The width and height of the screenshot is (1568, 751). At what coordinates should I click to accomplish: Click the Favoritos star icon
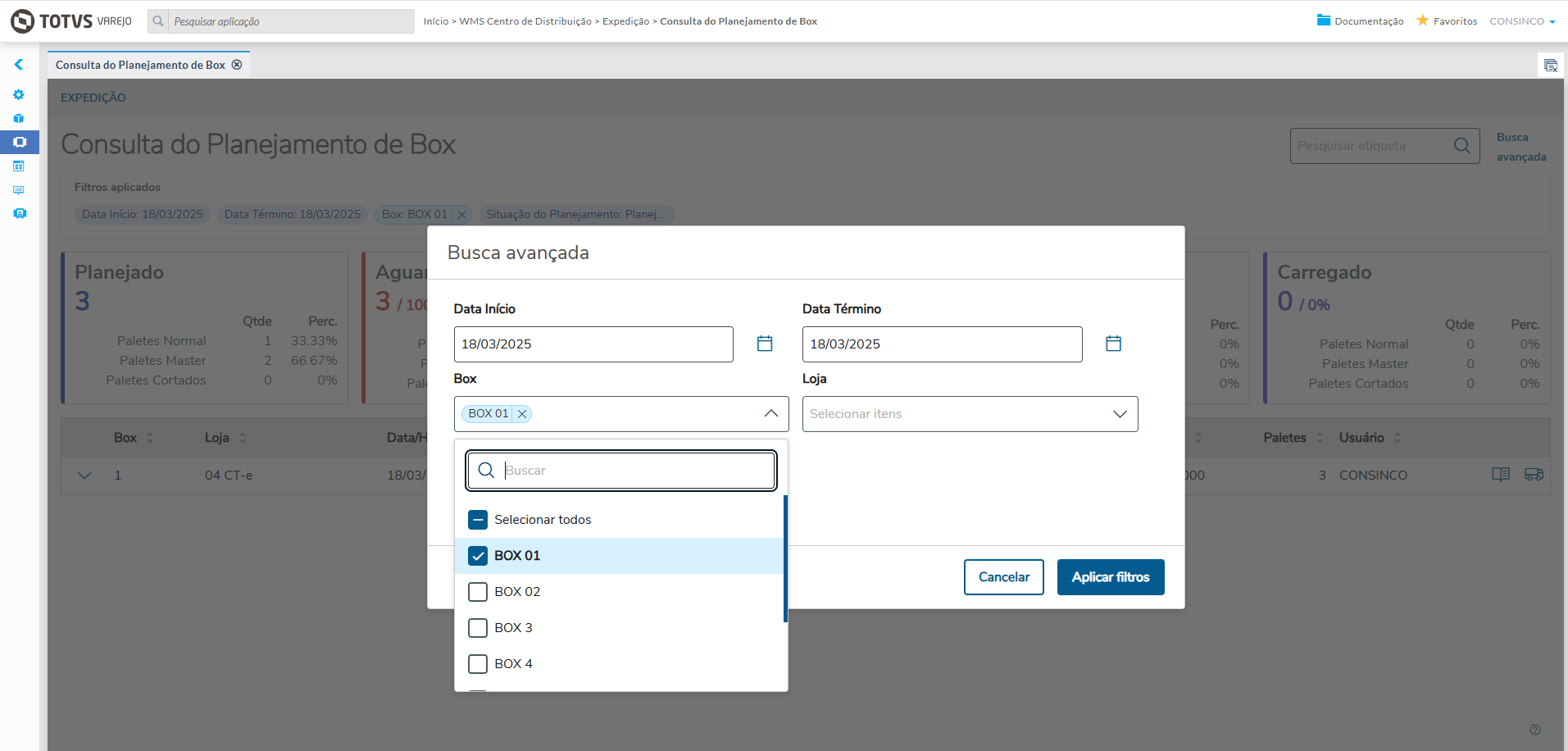1422,20
